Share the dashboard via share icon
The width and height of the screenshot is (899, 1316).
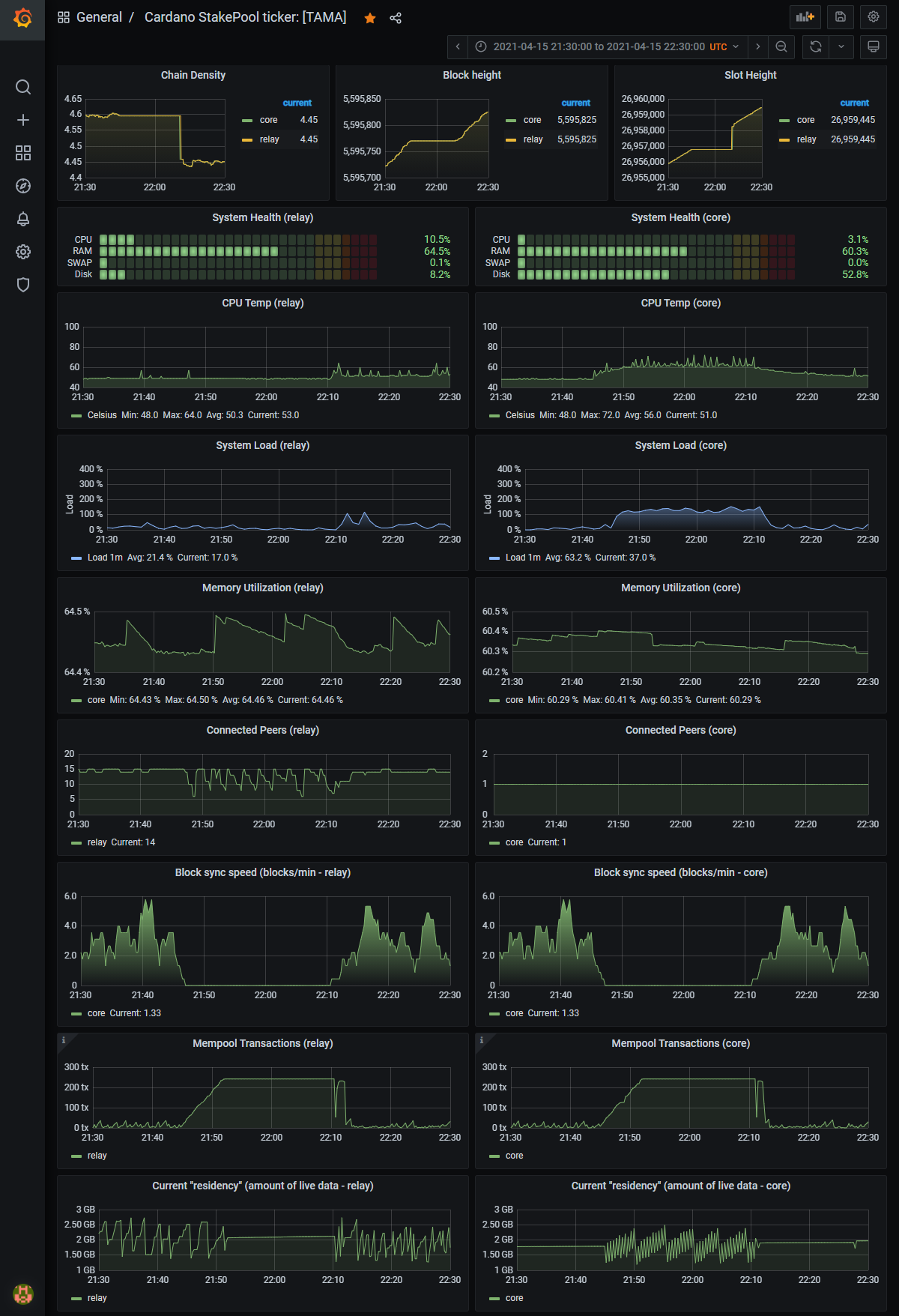pyautogui.click(x=396, y=18)
